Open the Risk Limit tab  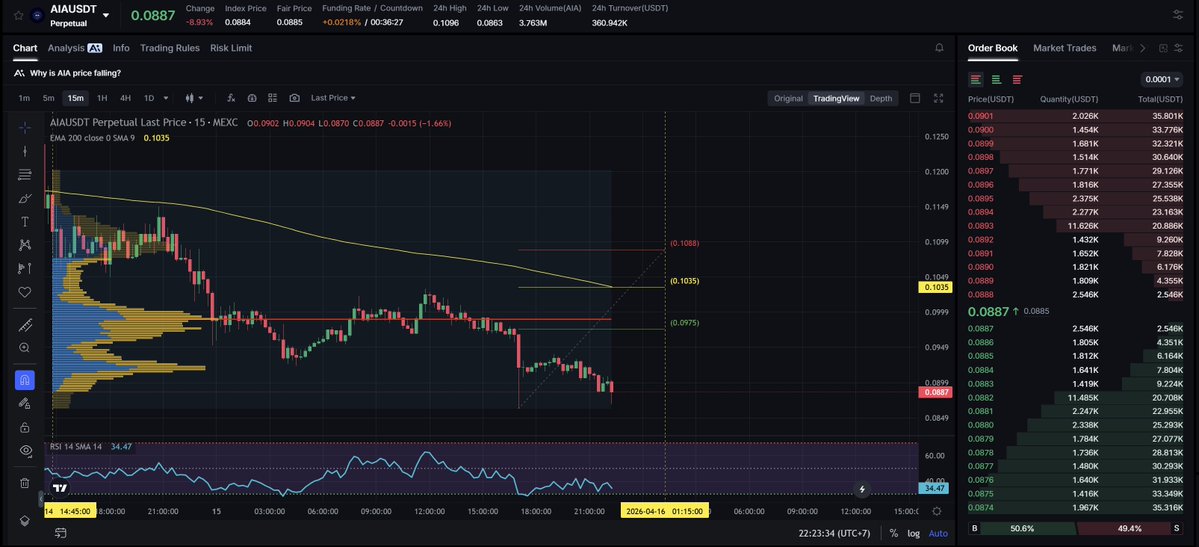point(231,47)
